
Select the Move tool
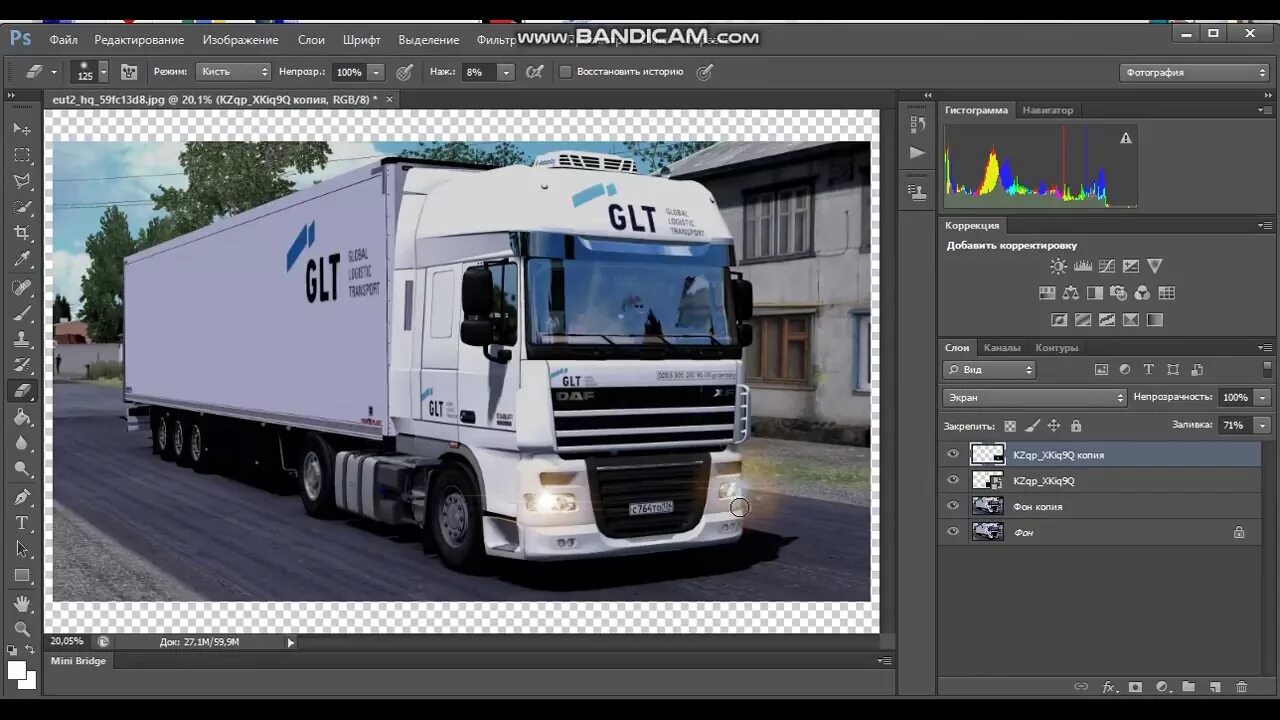click(x=22, y=129)
